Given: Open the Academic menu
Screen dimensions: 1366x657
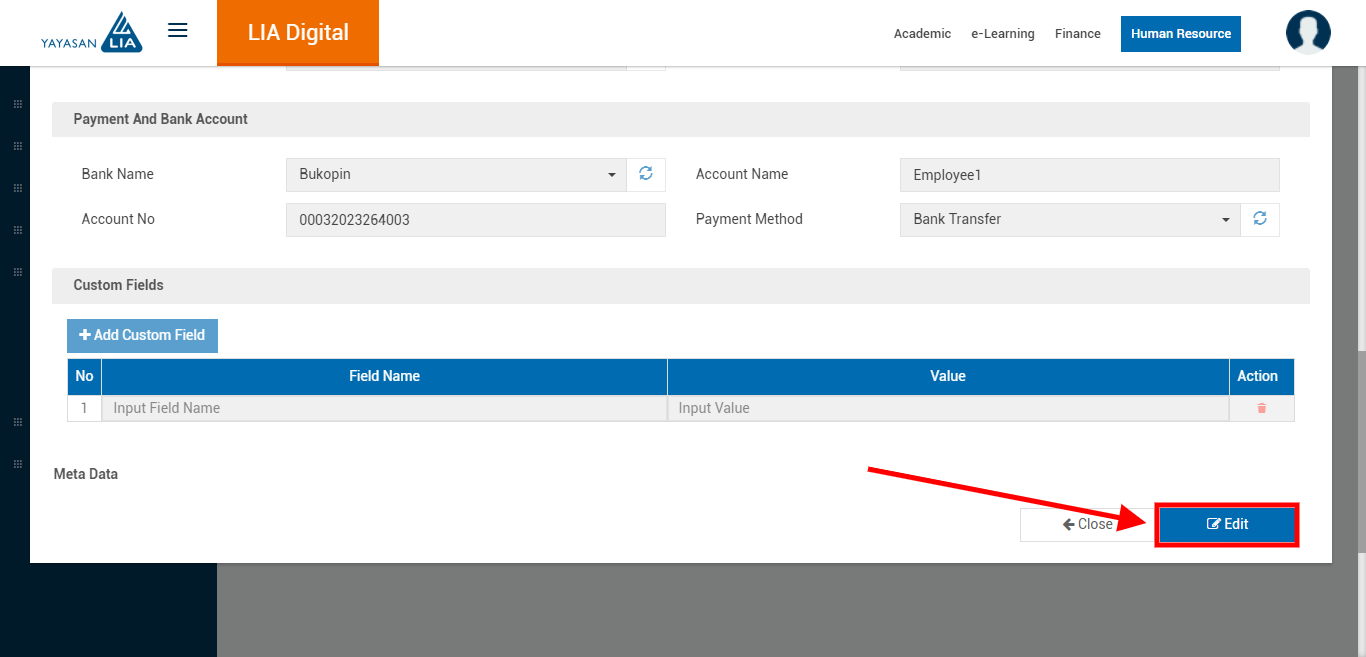Looking at the screenshot, I should pos(922,34).
